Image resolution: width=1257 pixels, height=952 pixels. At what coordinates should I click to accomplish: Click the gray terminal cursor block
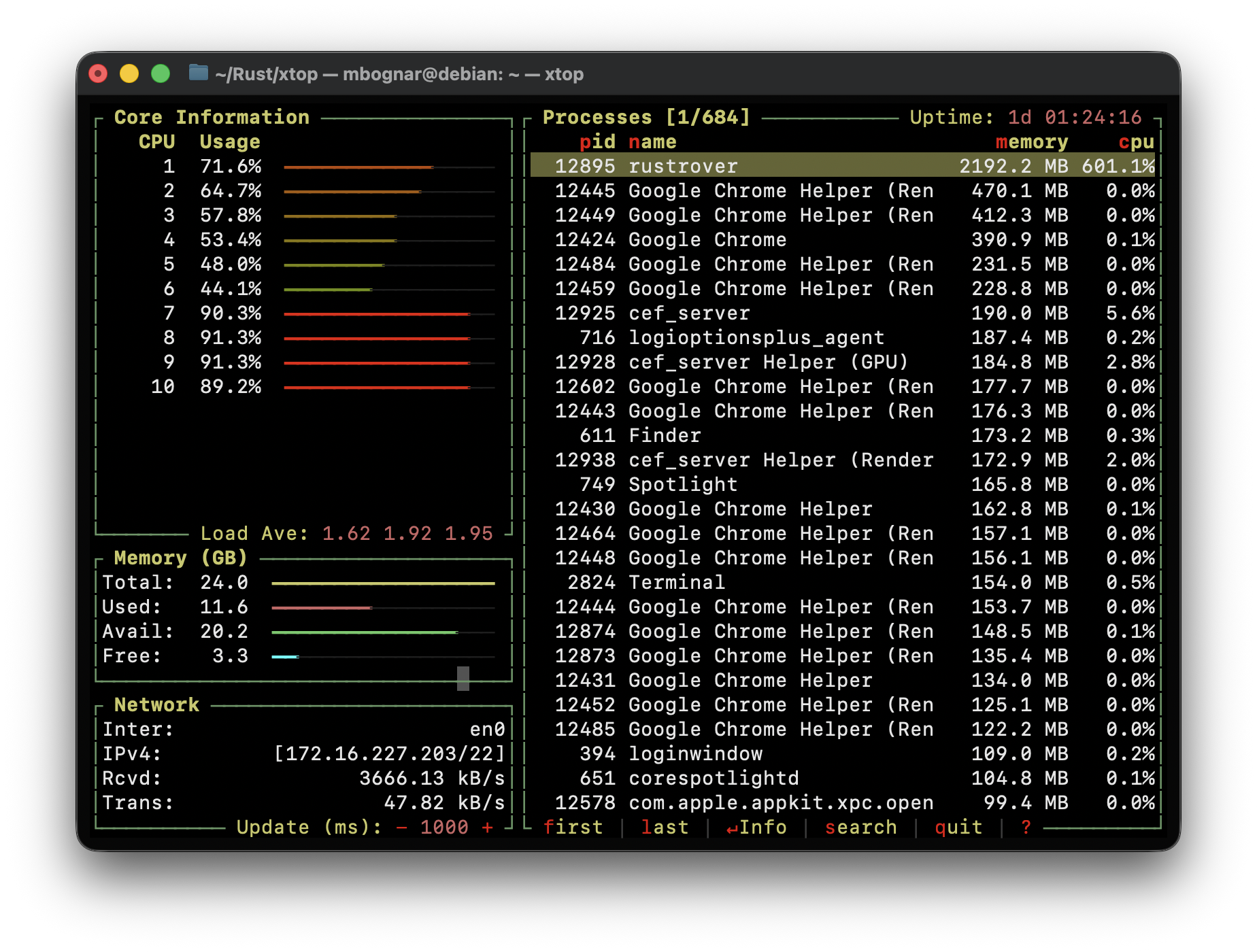coord(463,678)
